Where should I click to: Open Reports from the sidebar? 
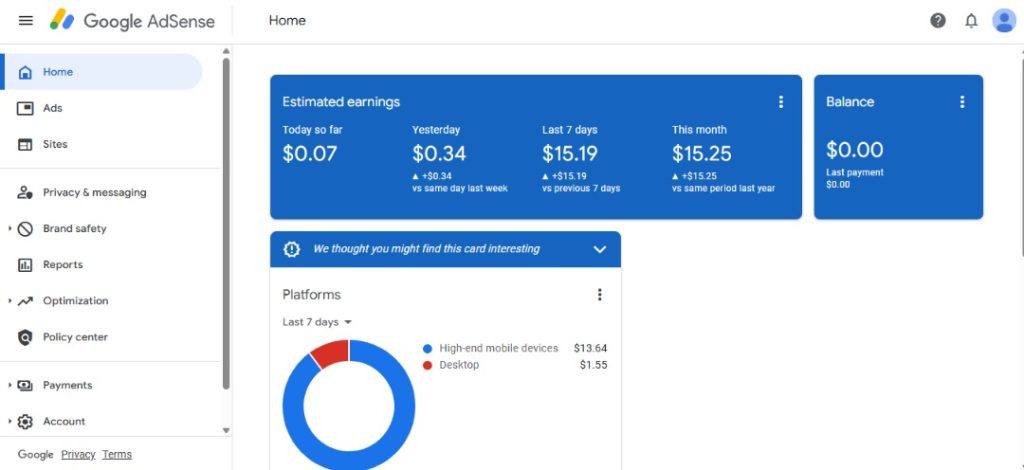tap(62, 265)
